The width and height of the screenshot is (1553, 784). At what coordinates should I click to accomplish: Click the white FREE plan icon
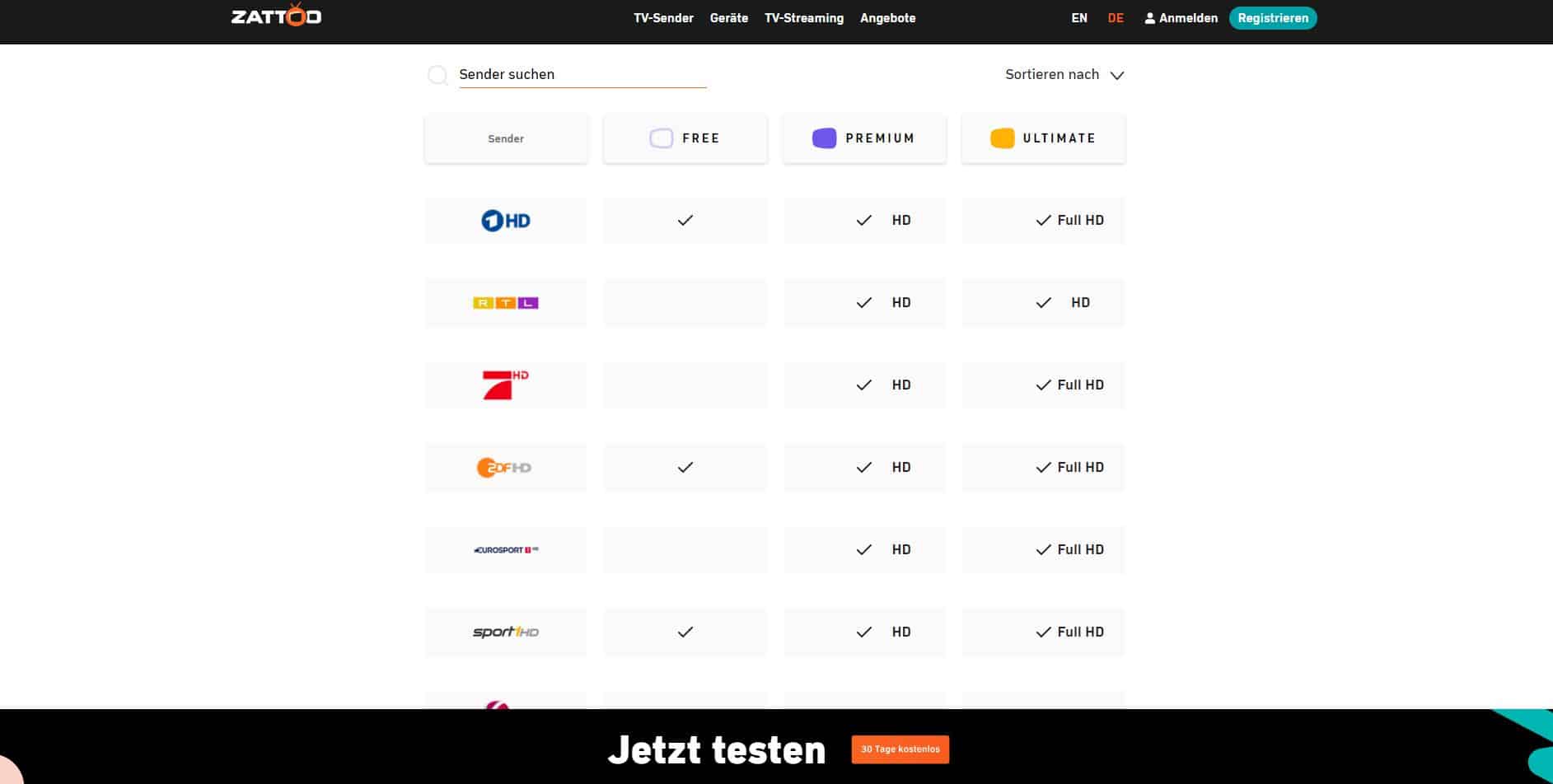click(662, 138)
